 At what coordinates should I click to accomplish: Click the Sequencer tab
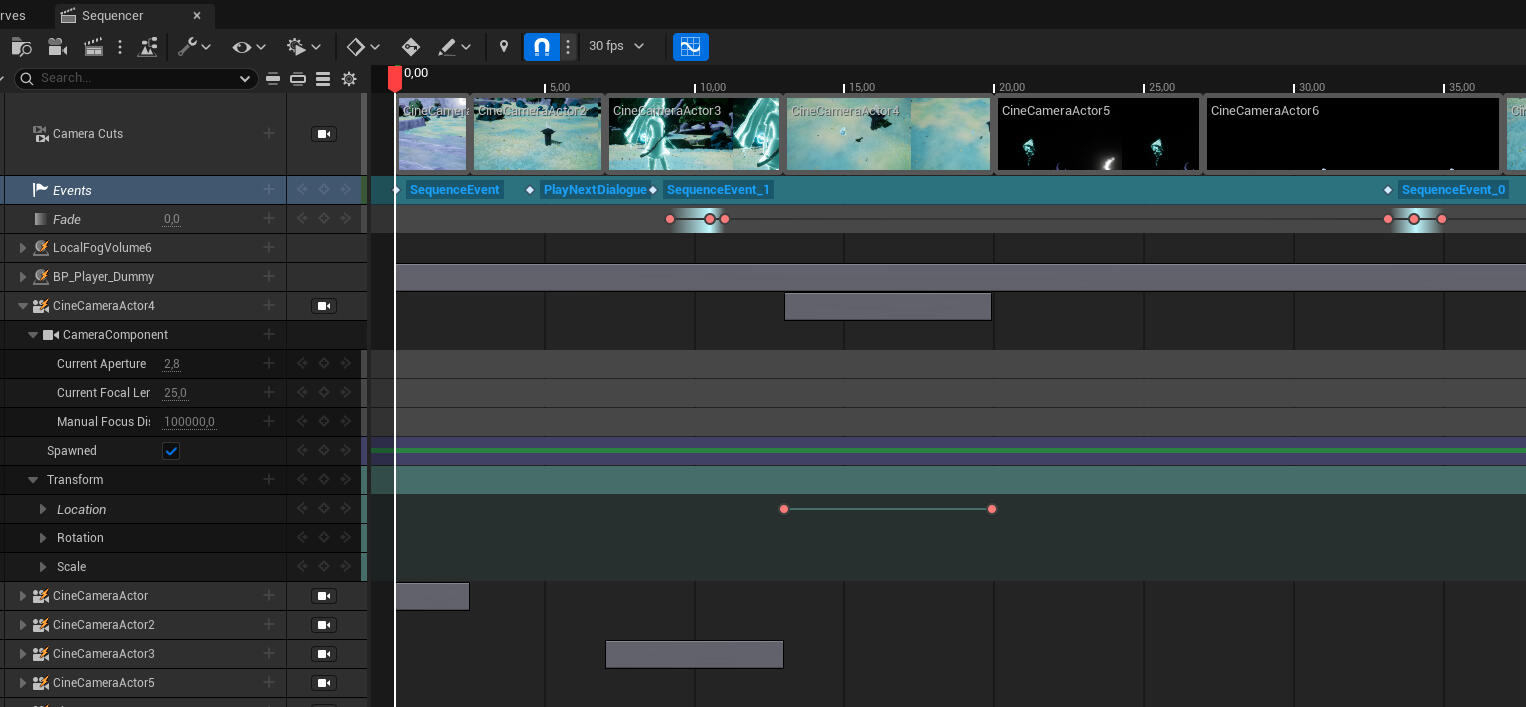[112, 16]
